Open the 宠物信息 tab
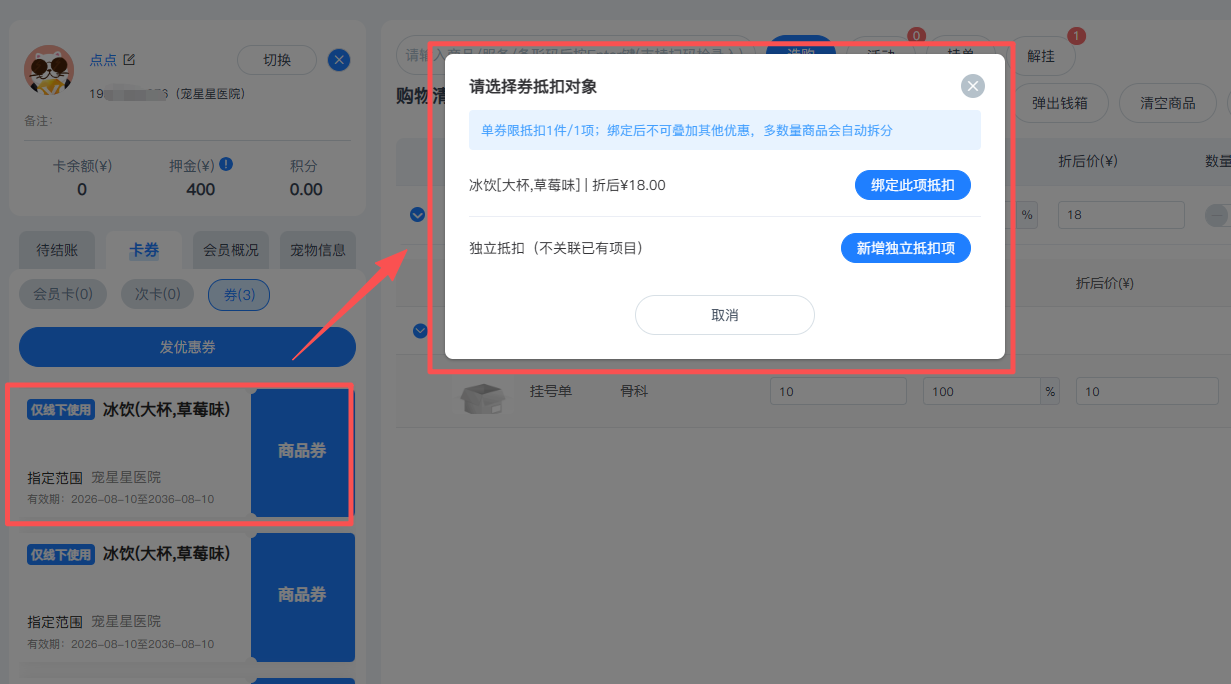Screen dimensions: 1231x684 [x=318, y=250]
